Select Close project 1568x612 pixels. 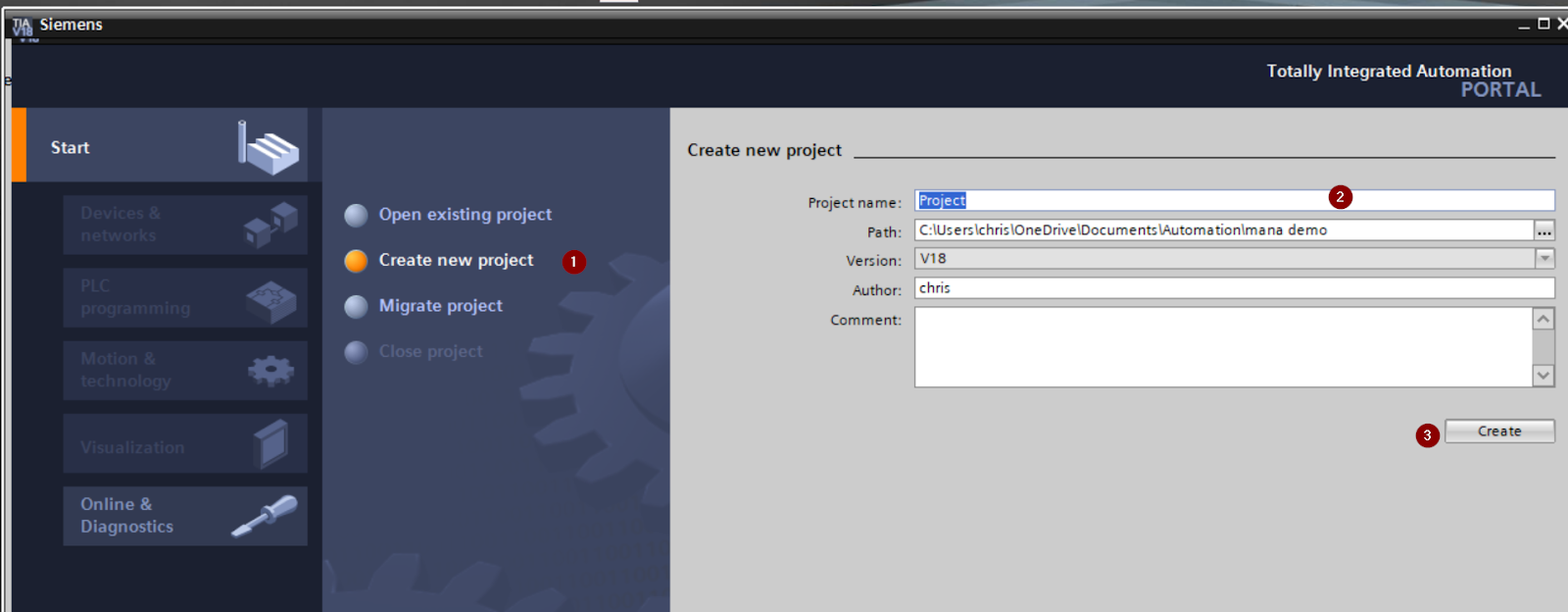(x=430, y=351)
